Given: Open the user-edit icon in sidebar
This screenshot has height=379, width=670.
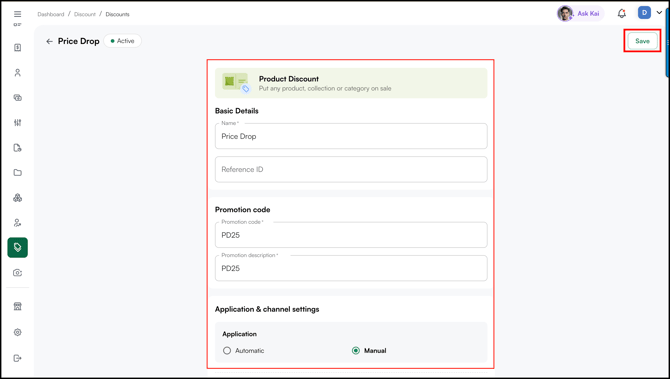Looking at the screenshot, I should pyautogui.click(x=18, y=223).
